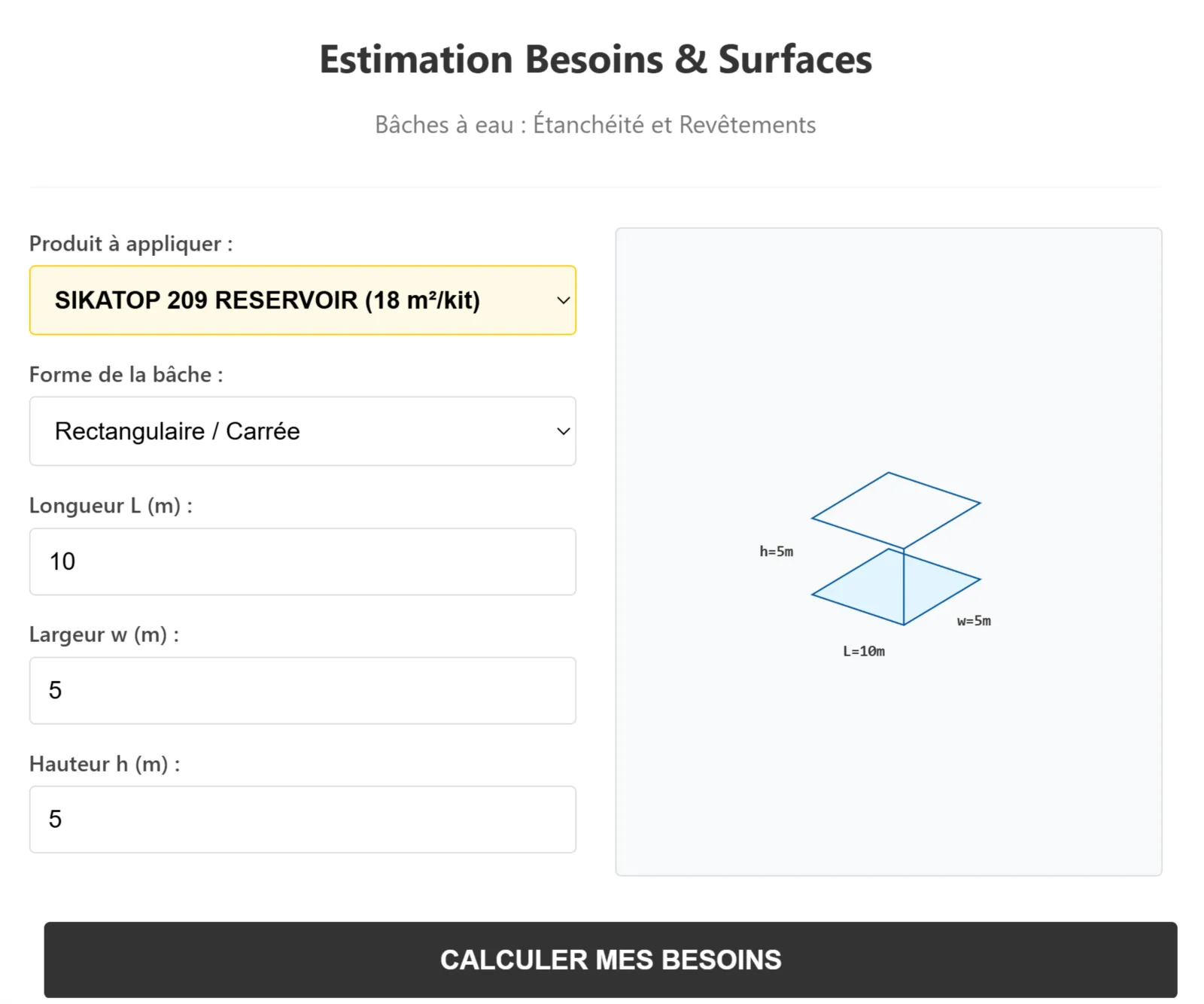Click the top face of the tank diagram
1204x1004 pixels.
895,510
